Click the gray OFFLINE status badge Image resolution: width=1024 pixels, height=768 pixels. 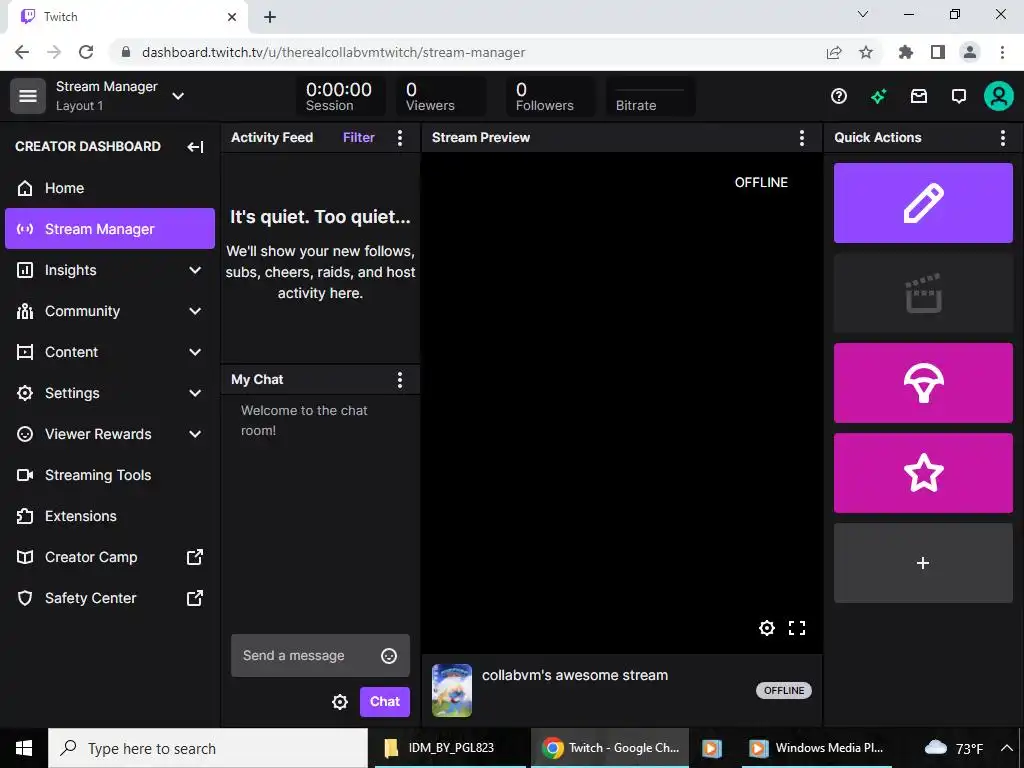[784, 690]
